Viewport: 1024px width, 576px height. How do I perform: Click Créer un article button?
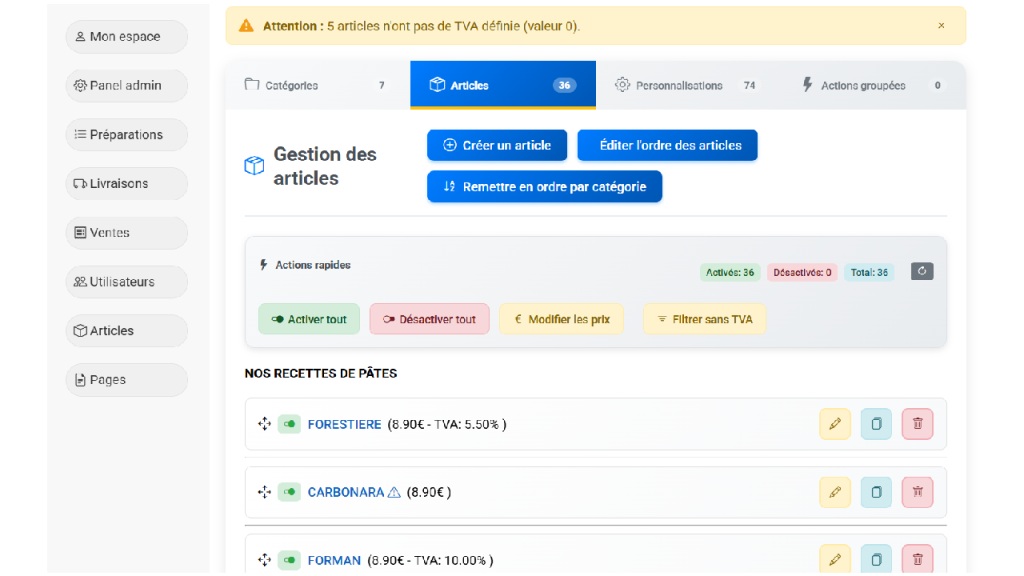(x=497, y=145)
